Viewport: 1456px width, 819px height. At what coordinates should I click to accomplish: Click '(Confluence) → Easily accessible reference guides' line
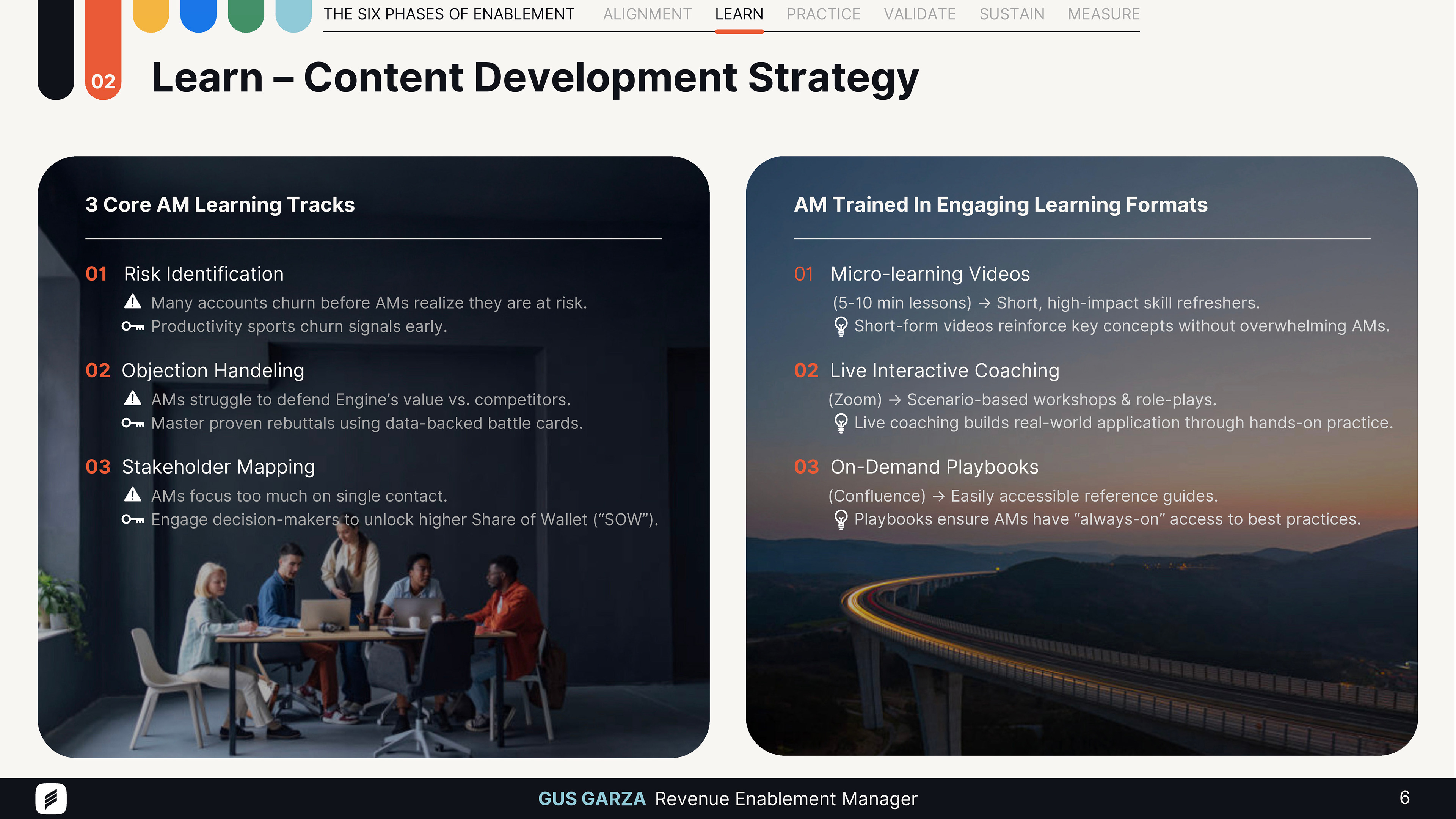click(x=1023, y=496)
